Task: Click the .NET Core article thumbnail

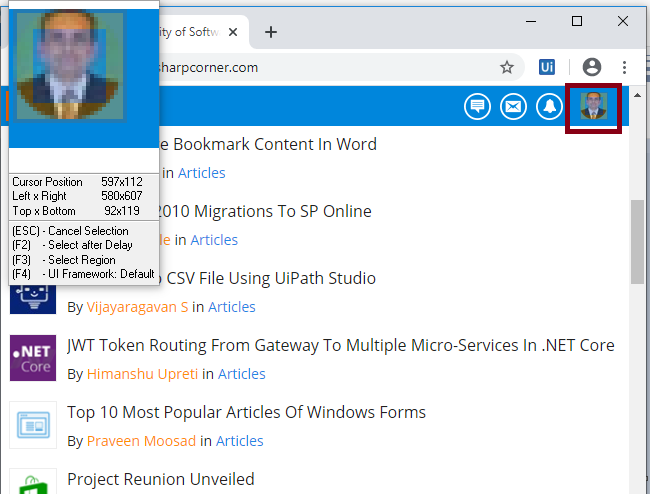Action: (33, 358)
